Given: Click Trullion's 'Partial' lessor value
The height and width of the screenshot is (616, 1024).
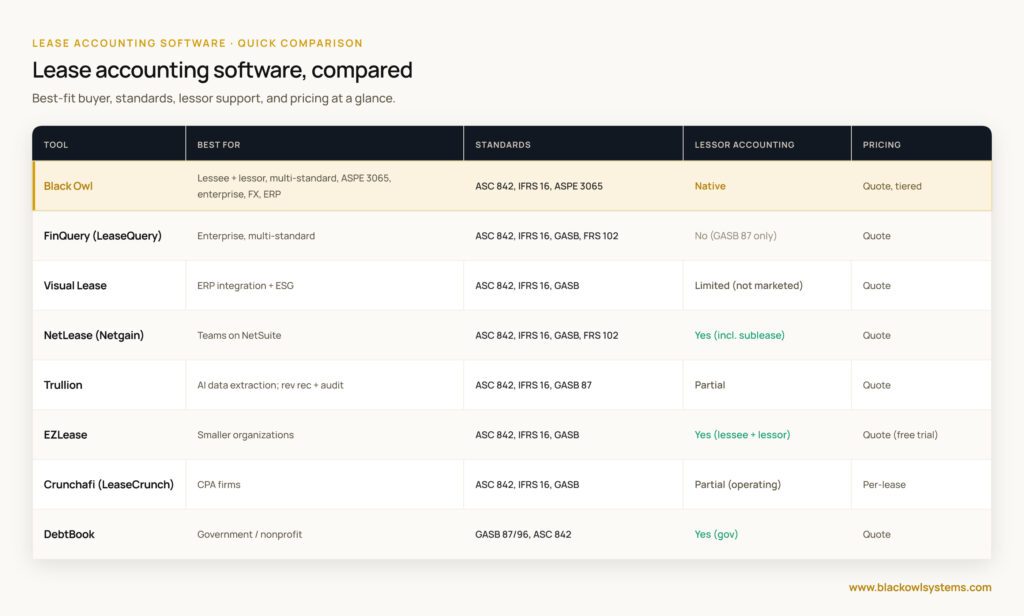Looking at the screenshot, I should [710, 385].
